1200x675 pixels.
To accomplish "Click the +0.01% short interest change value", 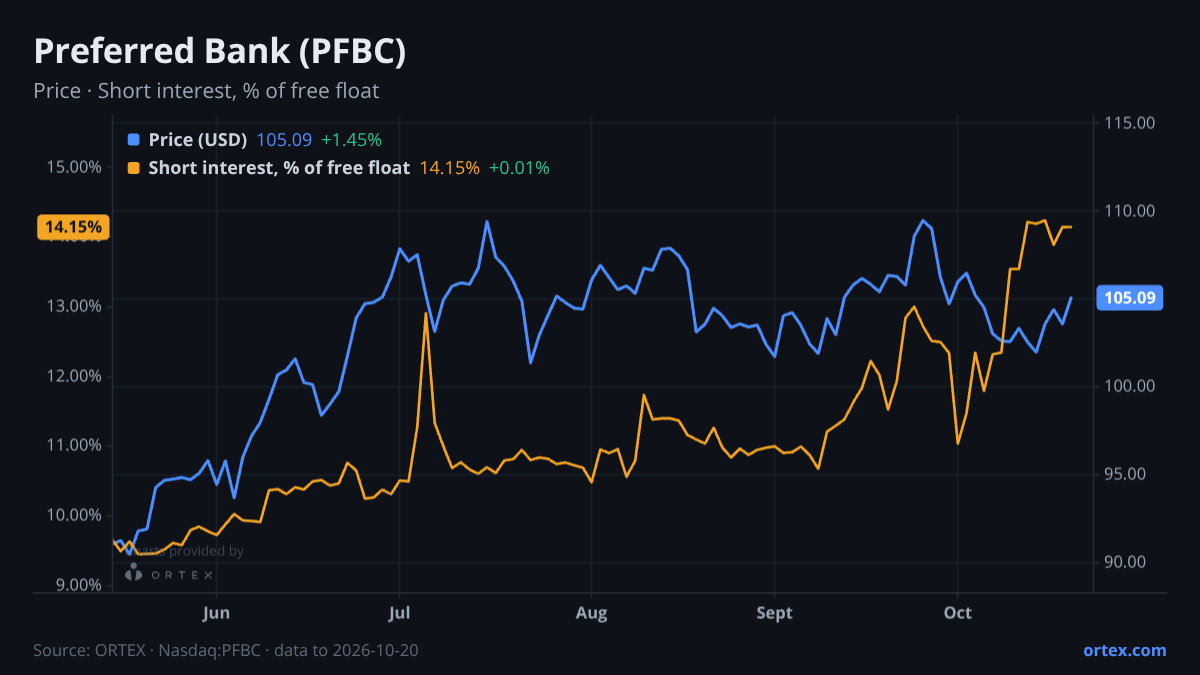I will [x=519, y=168].
